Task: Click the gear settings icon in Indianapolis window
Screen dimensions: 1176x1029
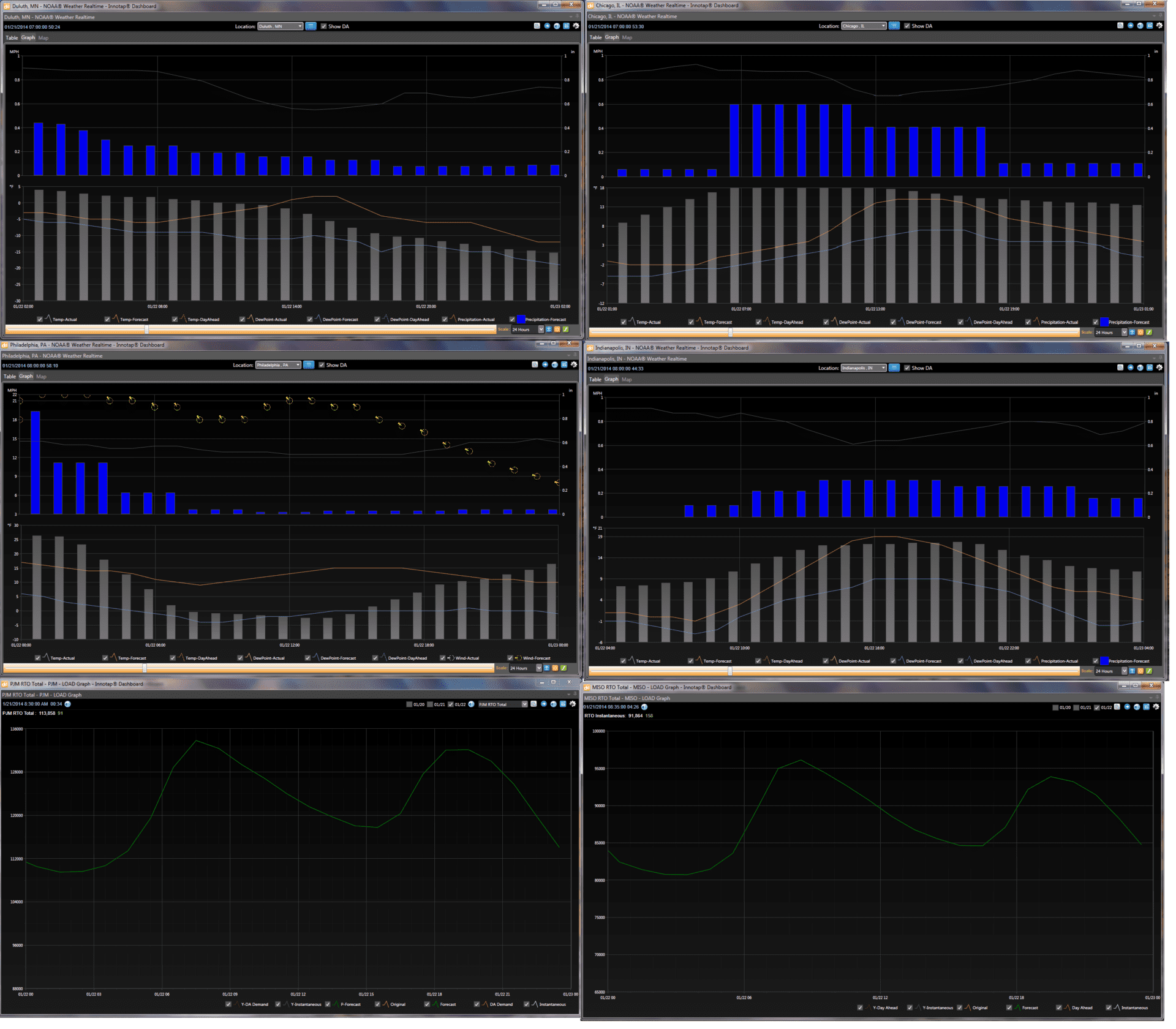Action: pos(1159,367)
